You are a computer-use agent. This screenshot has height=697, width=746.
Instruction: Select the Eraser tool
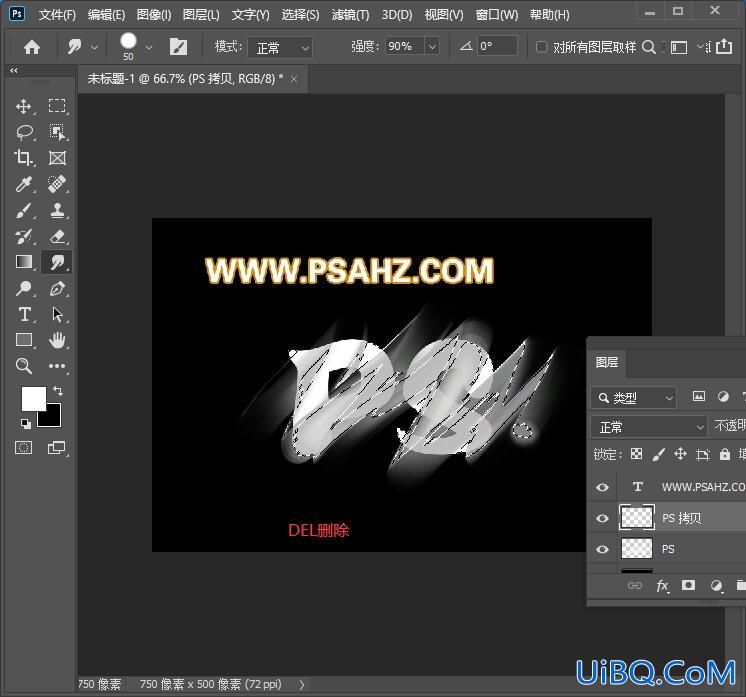[x=57, y=236]
